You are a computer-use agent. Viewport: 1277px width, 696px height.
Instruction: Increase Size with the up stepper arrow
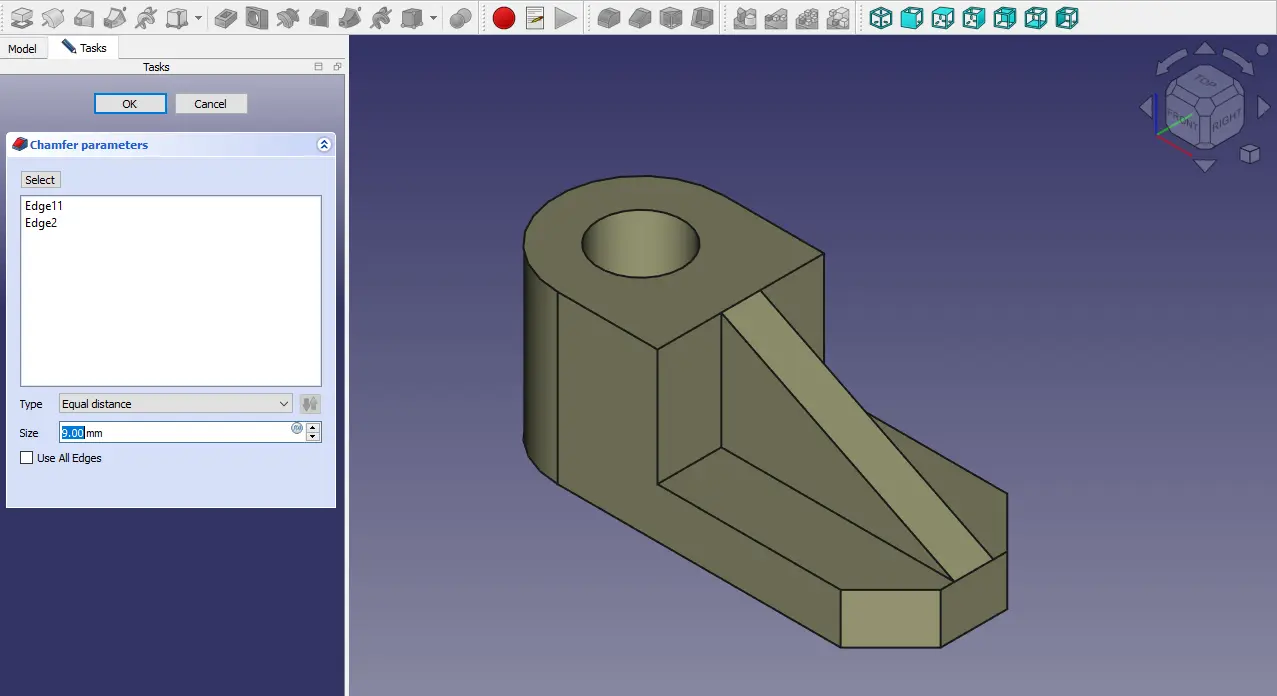[x=313, y=427]
